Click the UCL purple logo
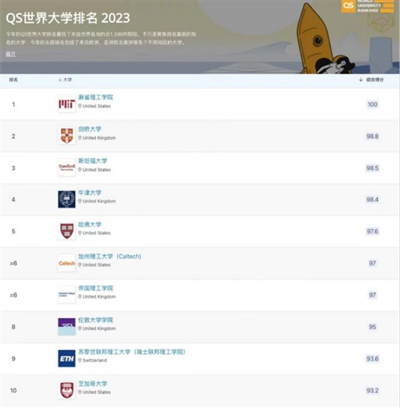This screenshot has width=400, height=408. pyautogui.click(x=67, y=327)
